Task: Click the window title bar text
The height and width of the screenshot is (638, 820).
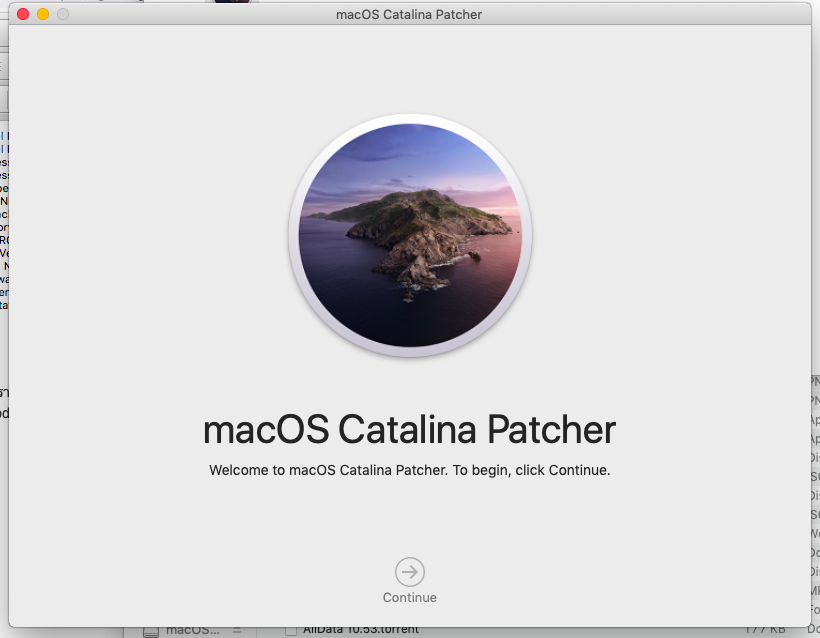Action: [x=410, y=14]
